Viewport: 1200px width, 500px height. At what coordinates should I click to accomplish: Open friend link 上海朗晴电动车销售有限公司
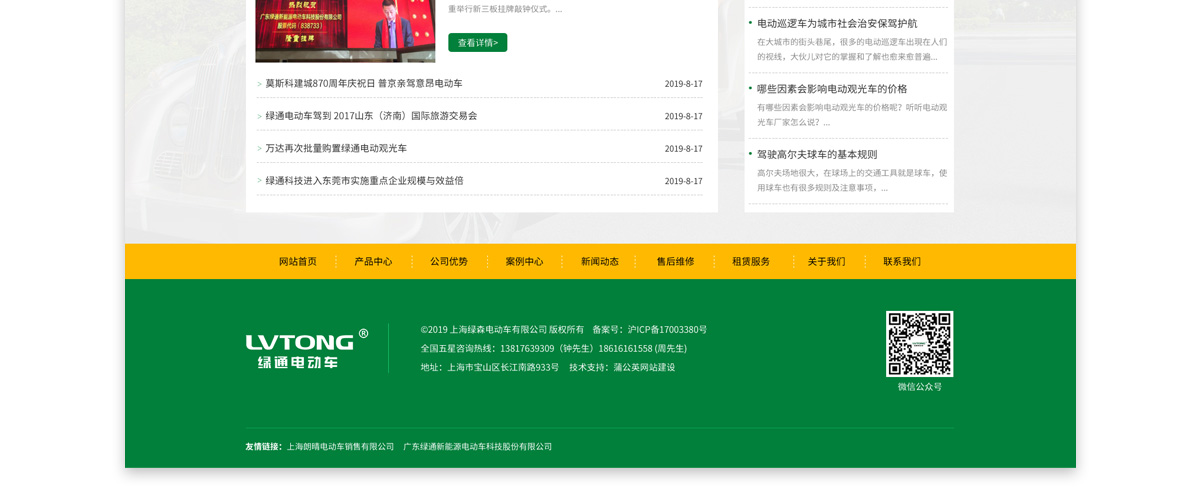341,447
